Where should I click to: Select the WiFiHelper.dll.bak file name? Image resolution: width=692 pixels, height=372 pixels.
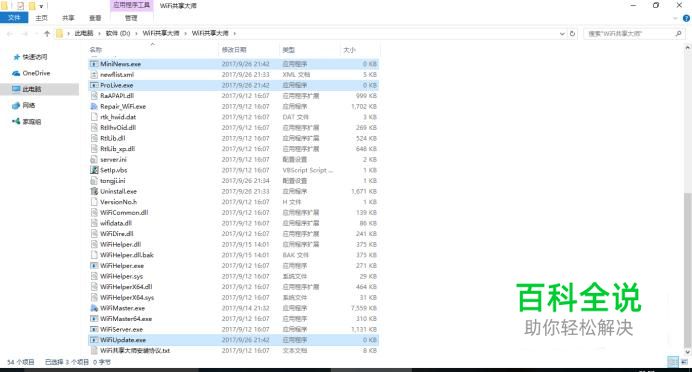tap(127, 255)
